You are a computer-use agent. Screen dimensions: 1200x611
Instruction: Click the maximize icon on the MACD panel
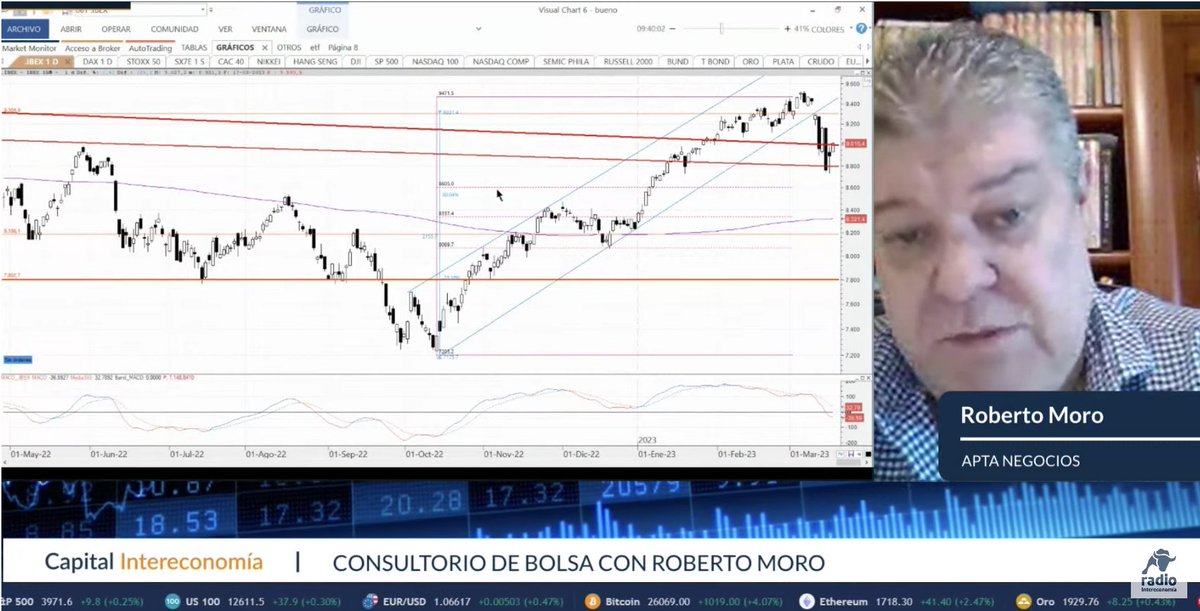[x=863, y=377]
